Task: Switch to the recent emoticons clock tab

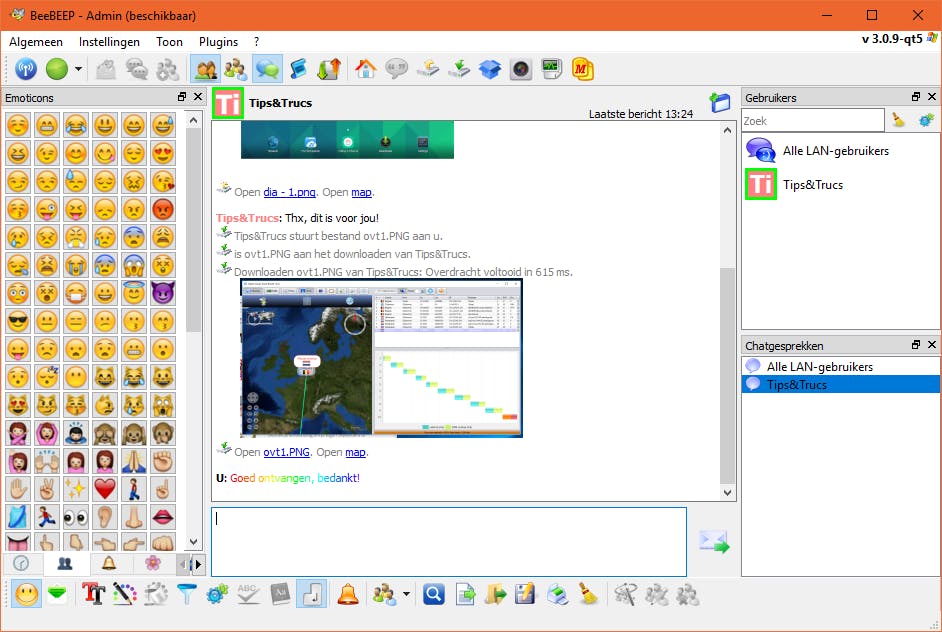Action: pos(21,564)
